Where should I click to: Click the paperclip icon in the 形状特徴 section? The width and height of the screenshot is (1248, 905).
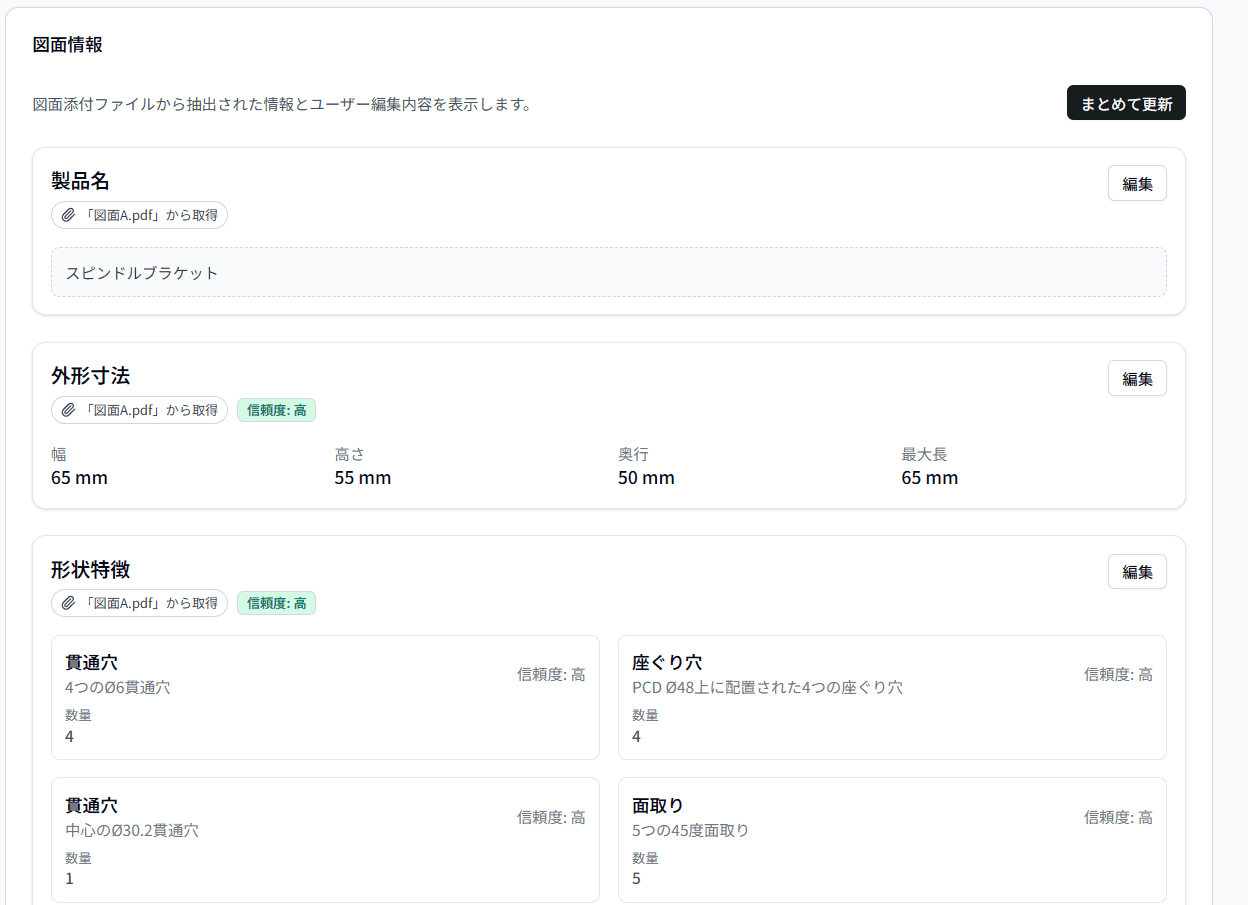[67, 603]
